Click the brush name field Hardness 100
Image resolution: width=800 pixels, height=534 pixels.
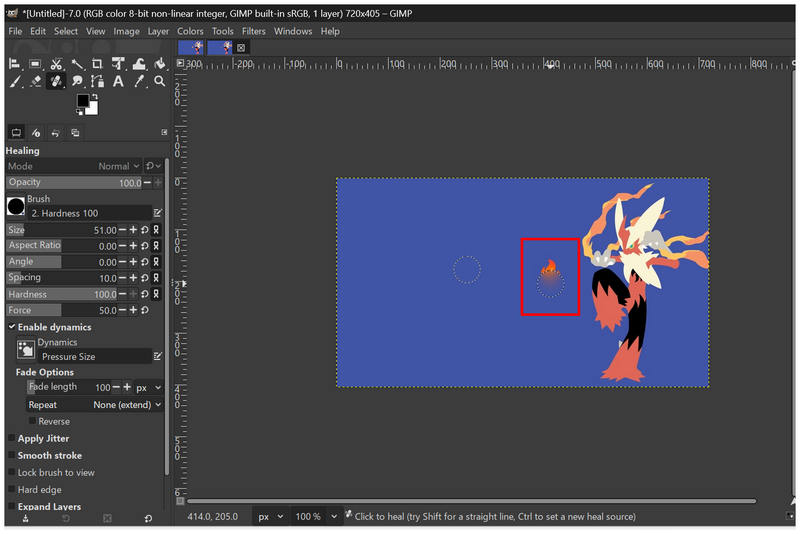[89, 213]
